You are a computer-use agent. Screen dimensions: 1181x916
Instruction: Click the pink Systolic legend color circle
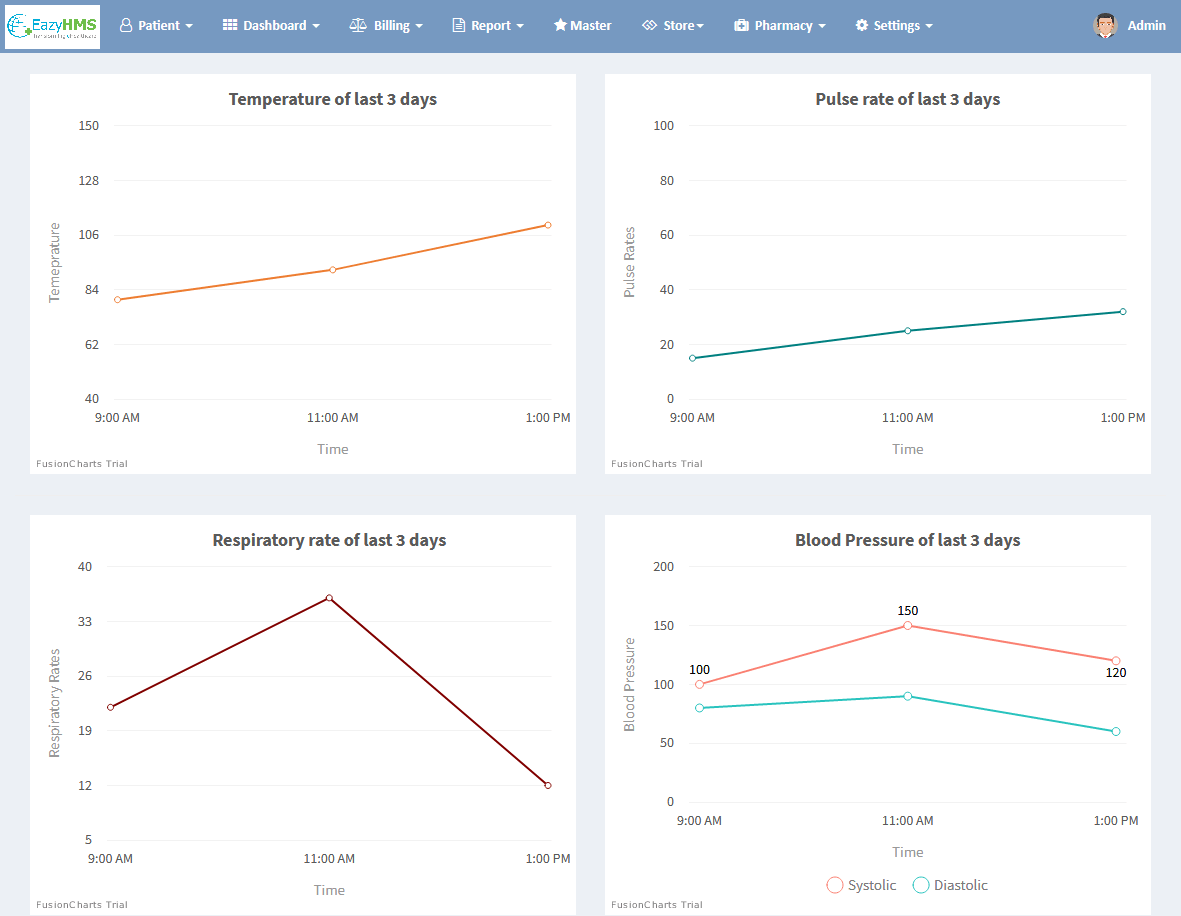click(835, 885)
